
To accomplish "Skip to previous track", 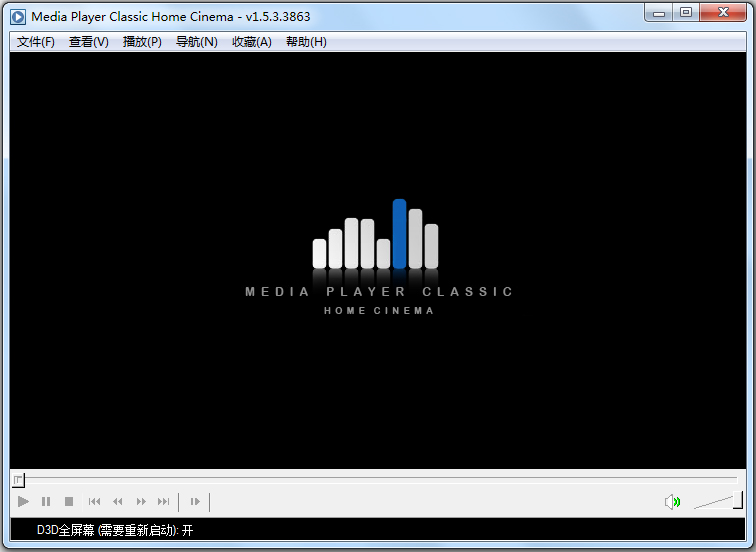I will [x=95, y=502].
